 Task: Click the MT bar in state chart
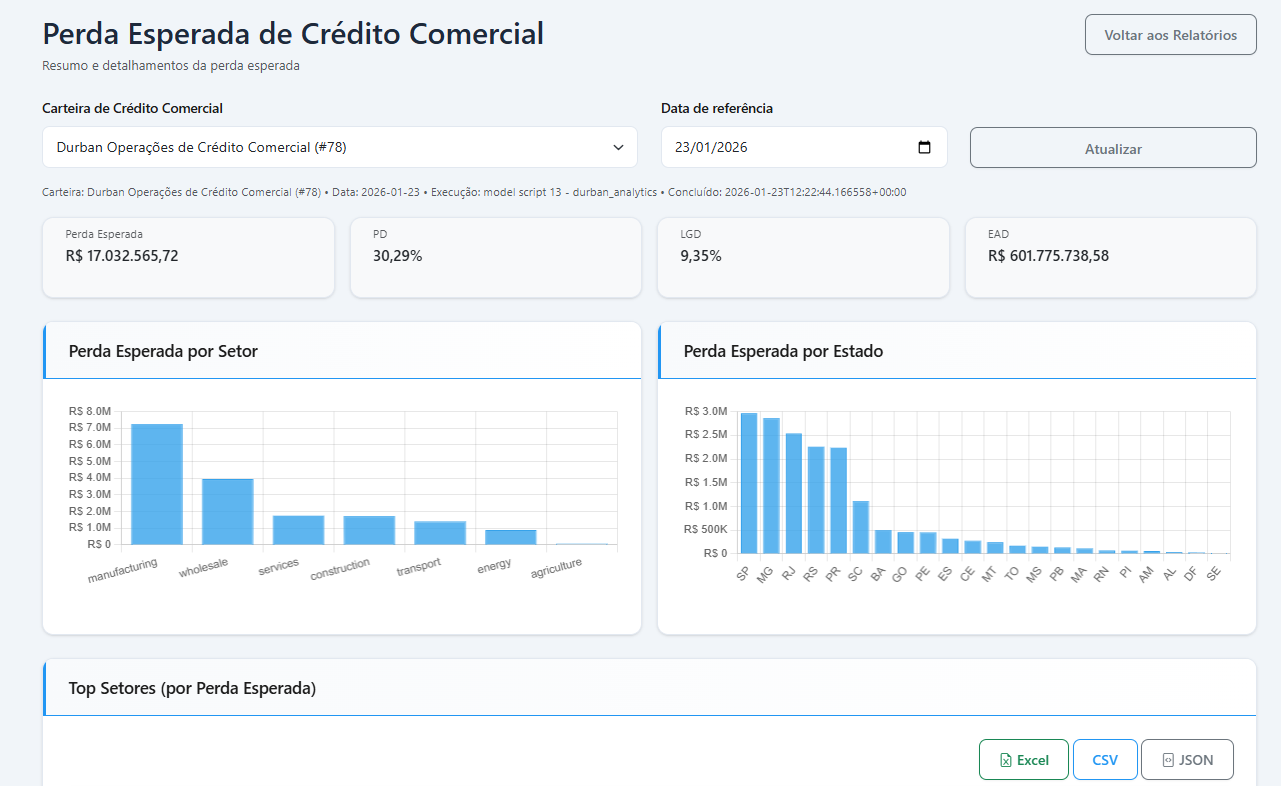[995, 548]
